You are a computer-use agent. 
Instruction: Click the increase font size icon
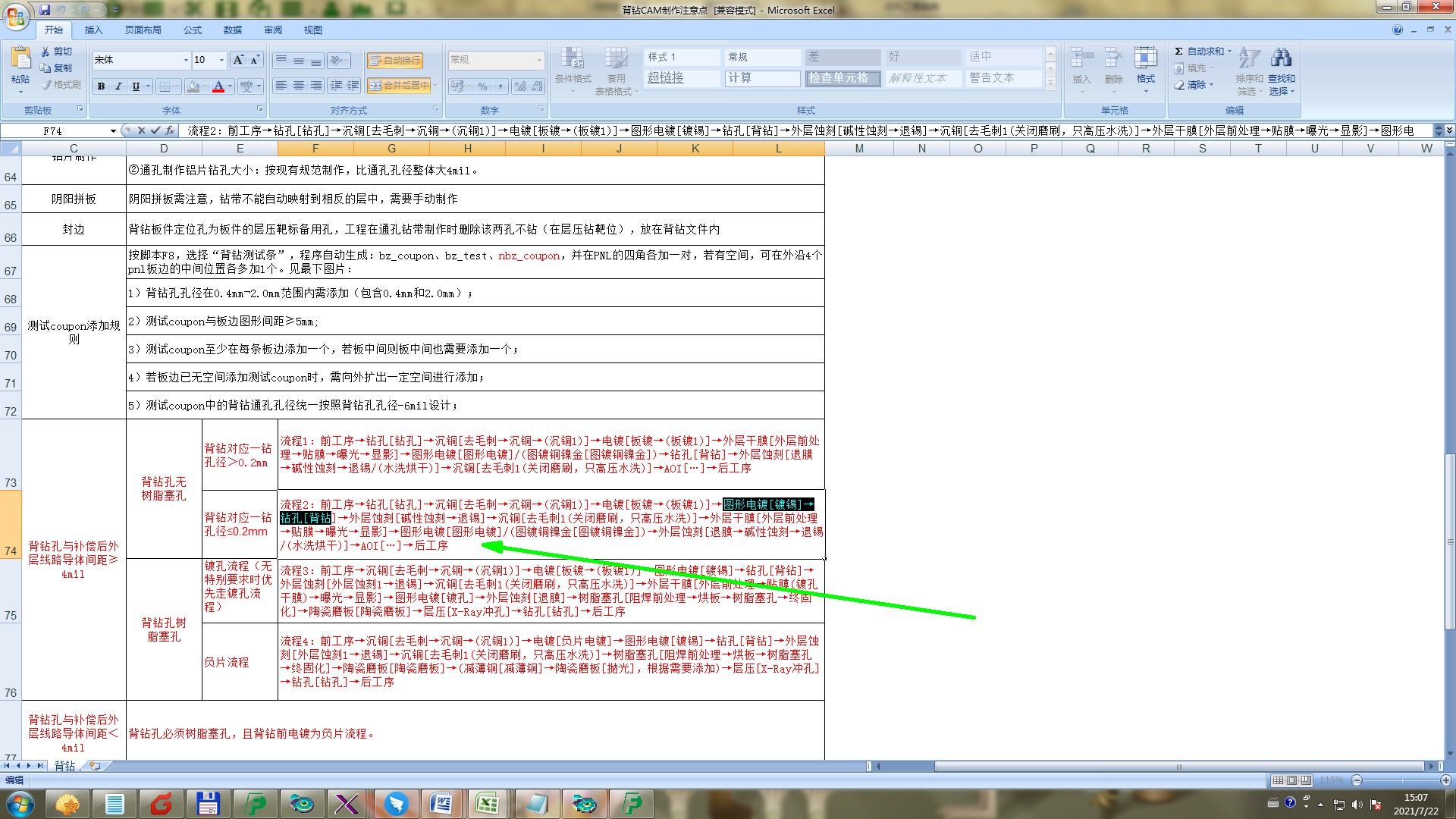point(238,60)
